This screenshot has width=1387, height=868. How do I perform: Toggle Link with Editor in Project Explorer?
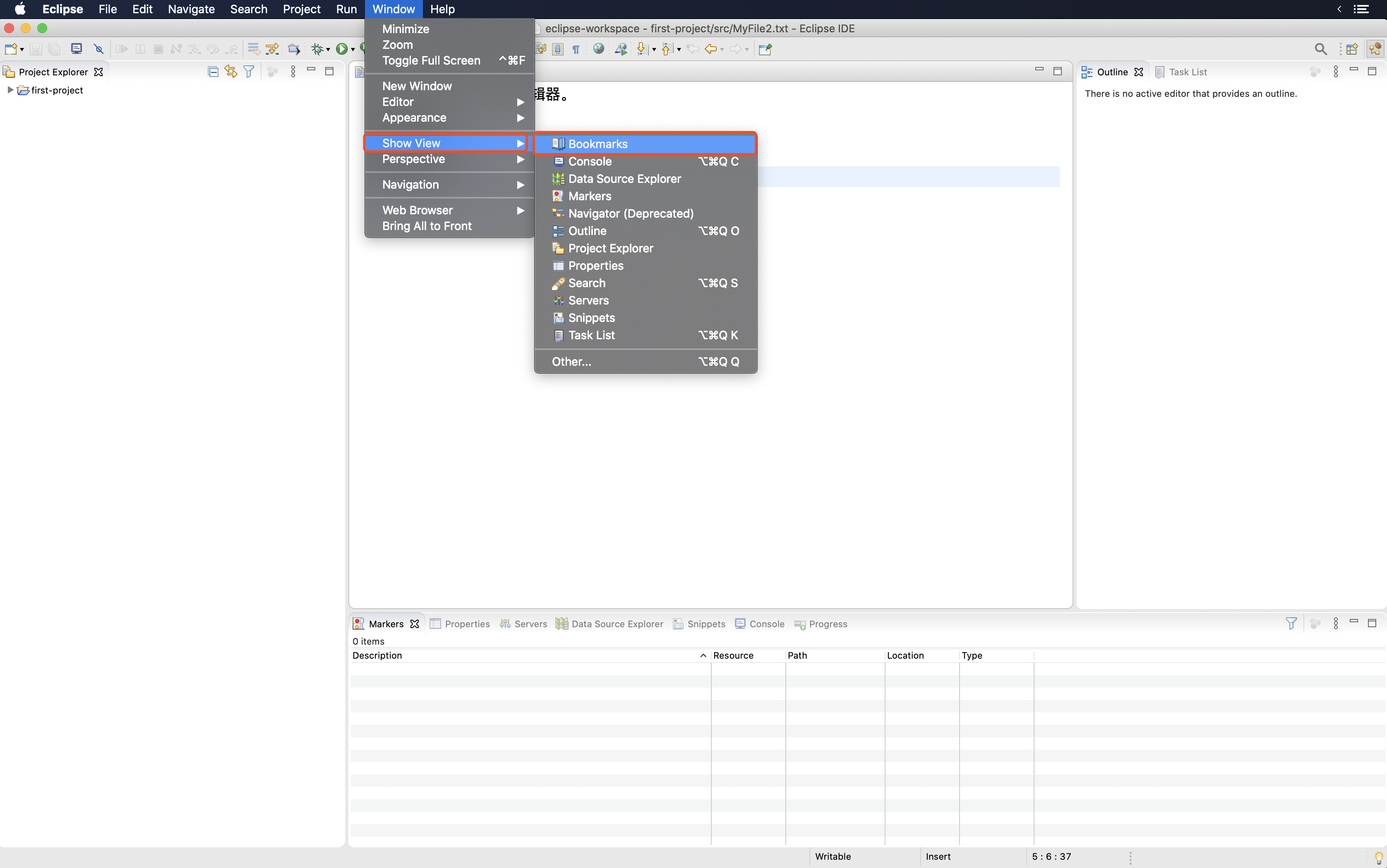pyautogui.click(x=231, y=72)
